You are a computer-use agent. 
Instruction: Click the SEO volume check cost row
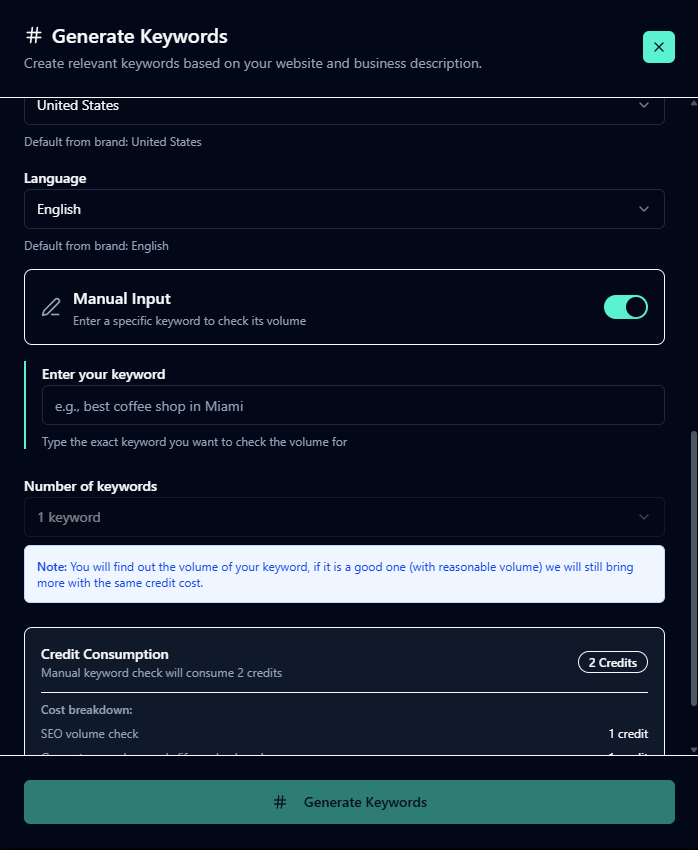tap(344, 733)
